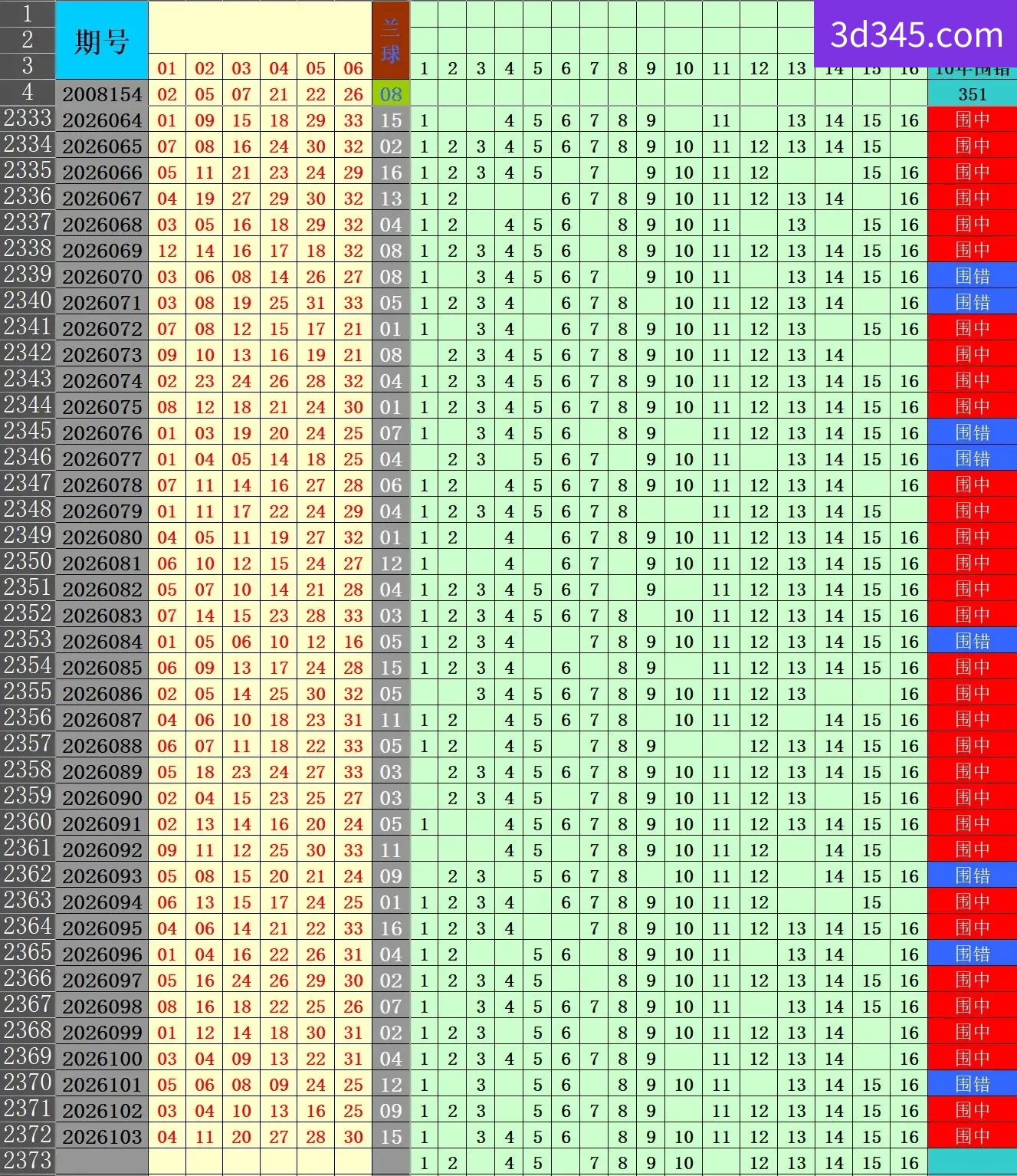This screenshot has height=1176, width=1017.
Task: Click the 围错 cell in row 2026101
Action: [972, 1085]
